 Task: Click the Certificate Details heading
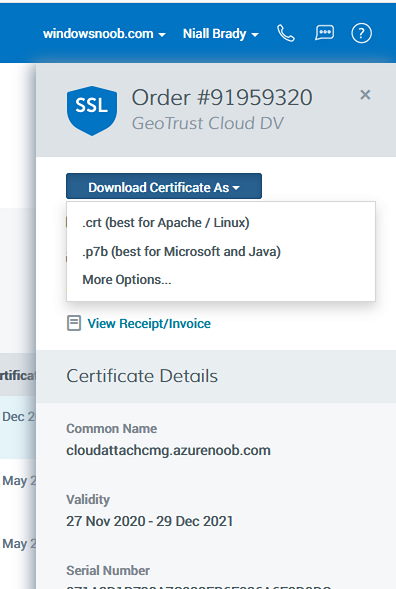142,376
